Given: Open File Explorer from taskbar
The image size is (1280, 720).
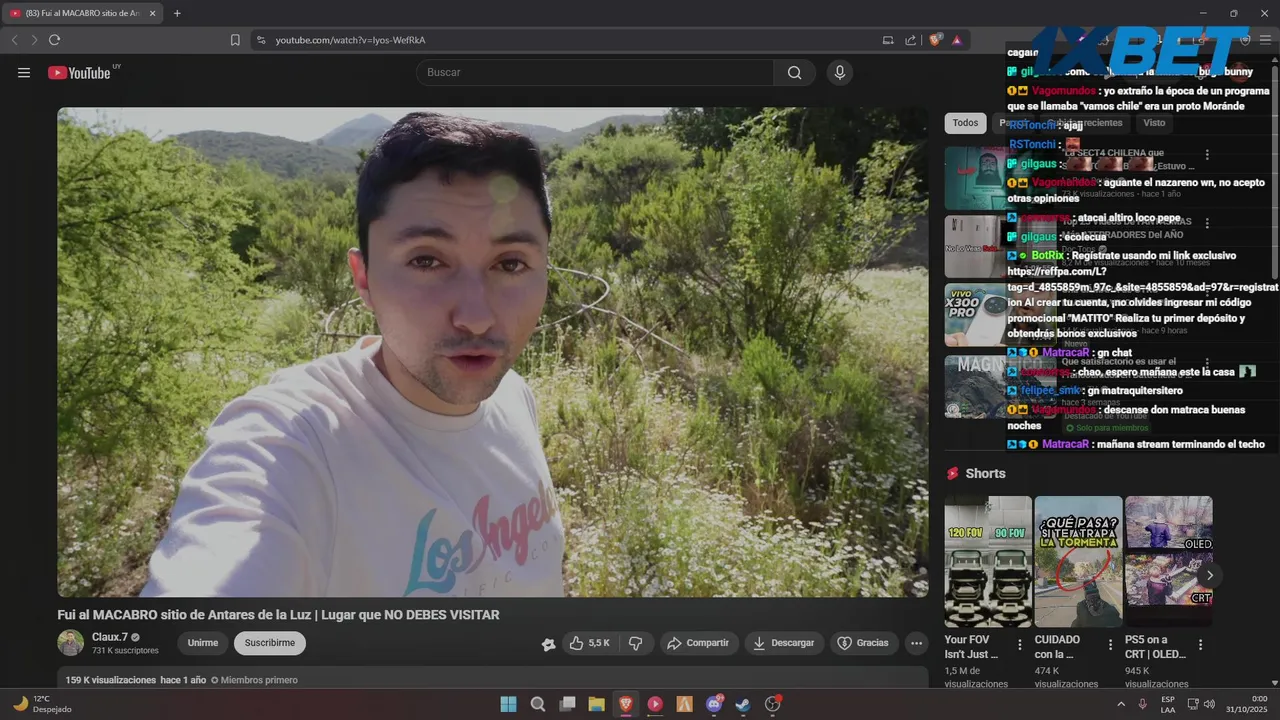Looking at the screenshot, I should click(x=596, y=704).
